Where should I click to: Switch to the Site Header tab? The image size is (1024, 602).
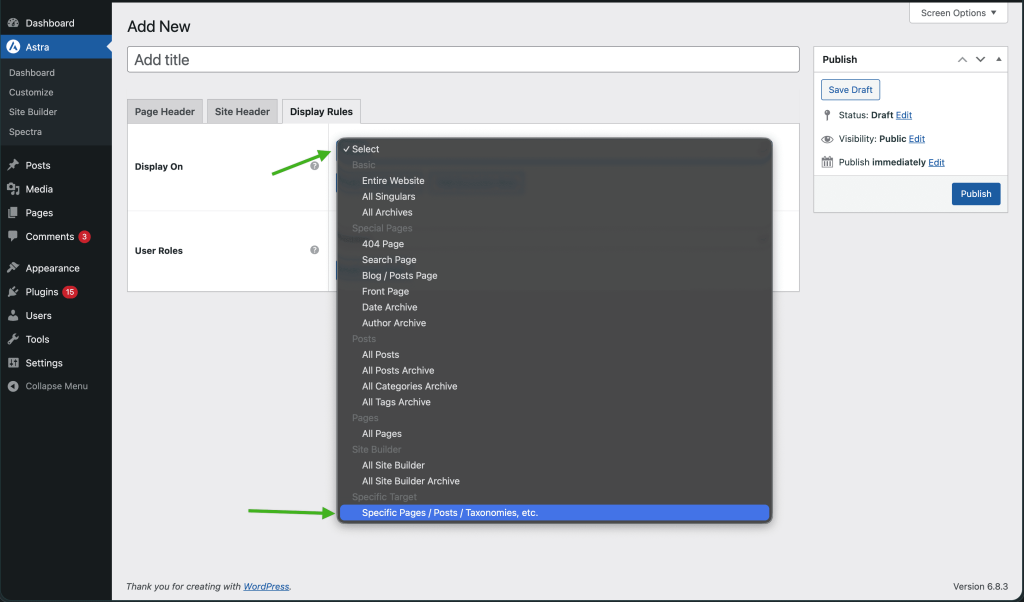coord(242,111)
